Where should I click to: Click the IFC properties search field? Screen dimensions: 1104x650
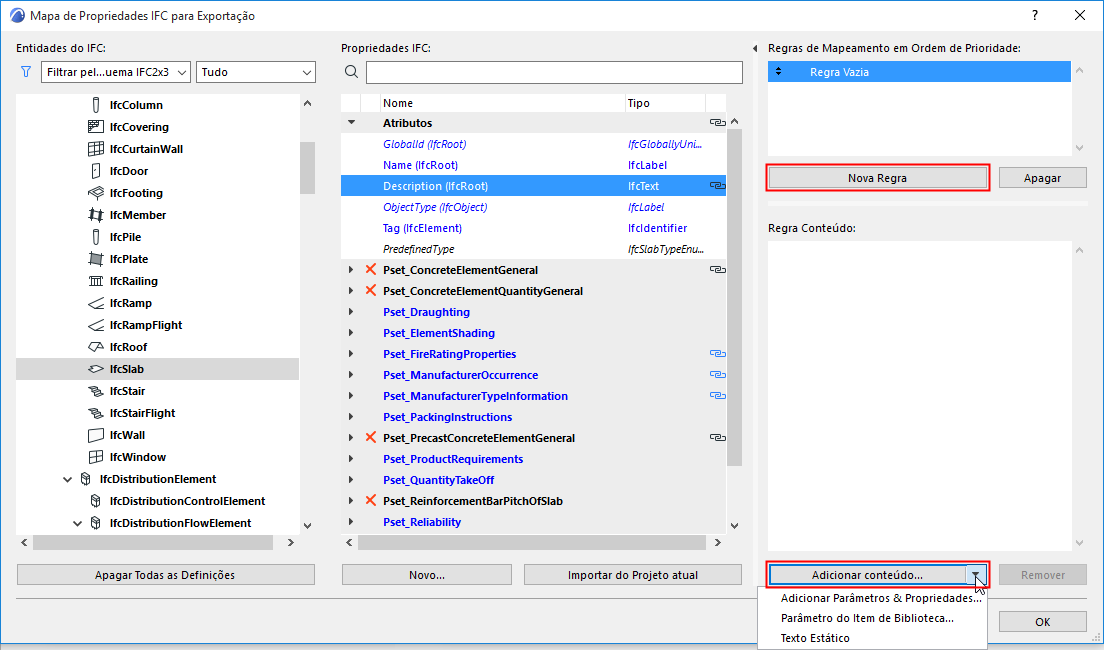click(554, 72)
